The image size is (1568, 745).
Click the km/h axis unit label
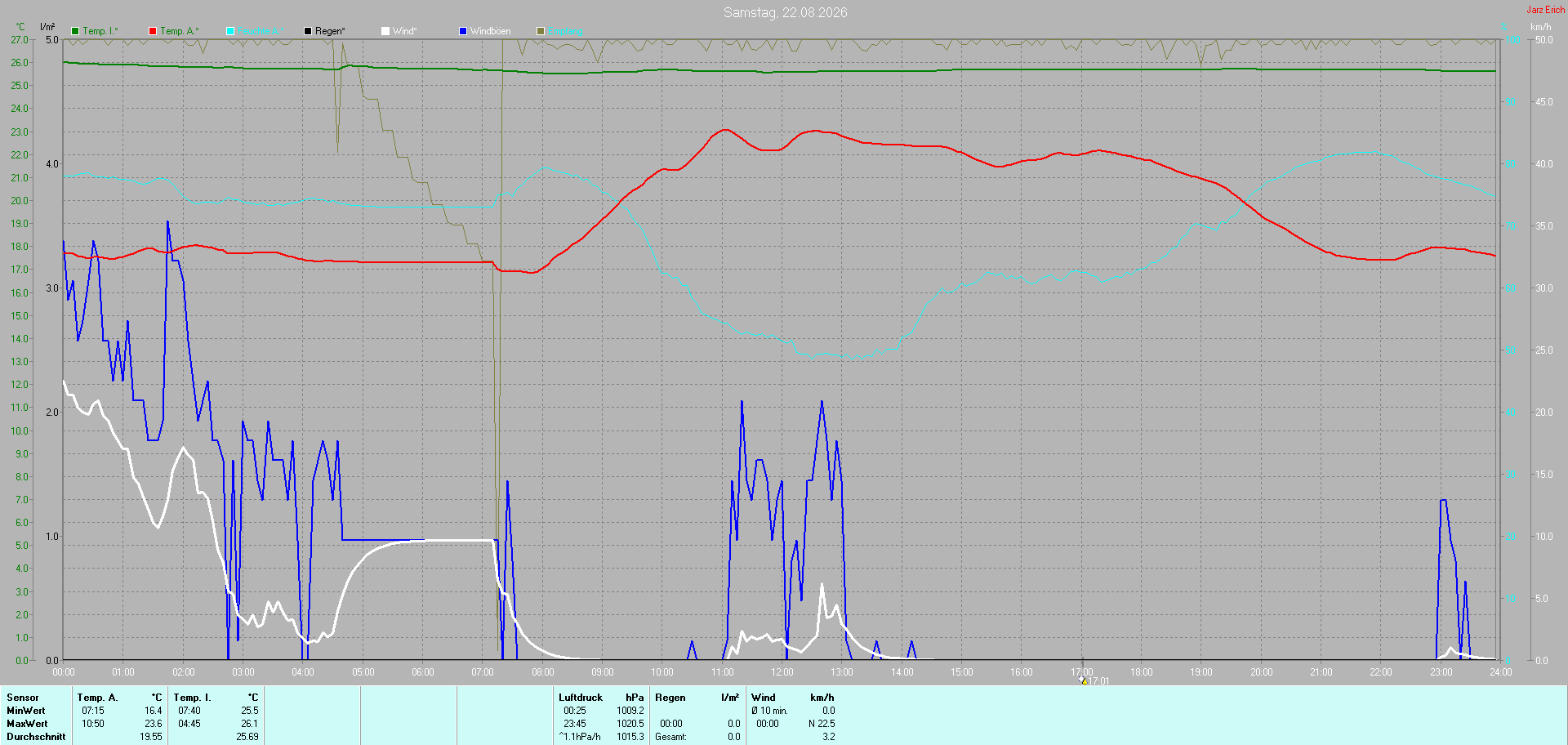1540,27
